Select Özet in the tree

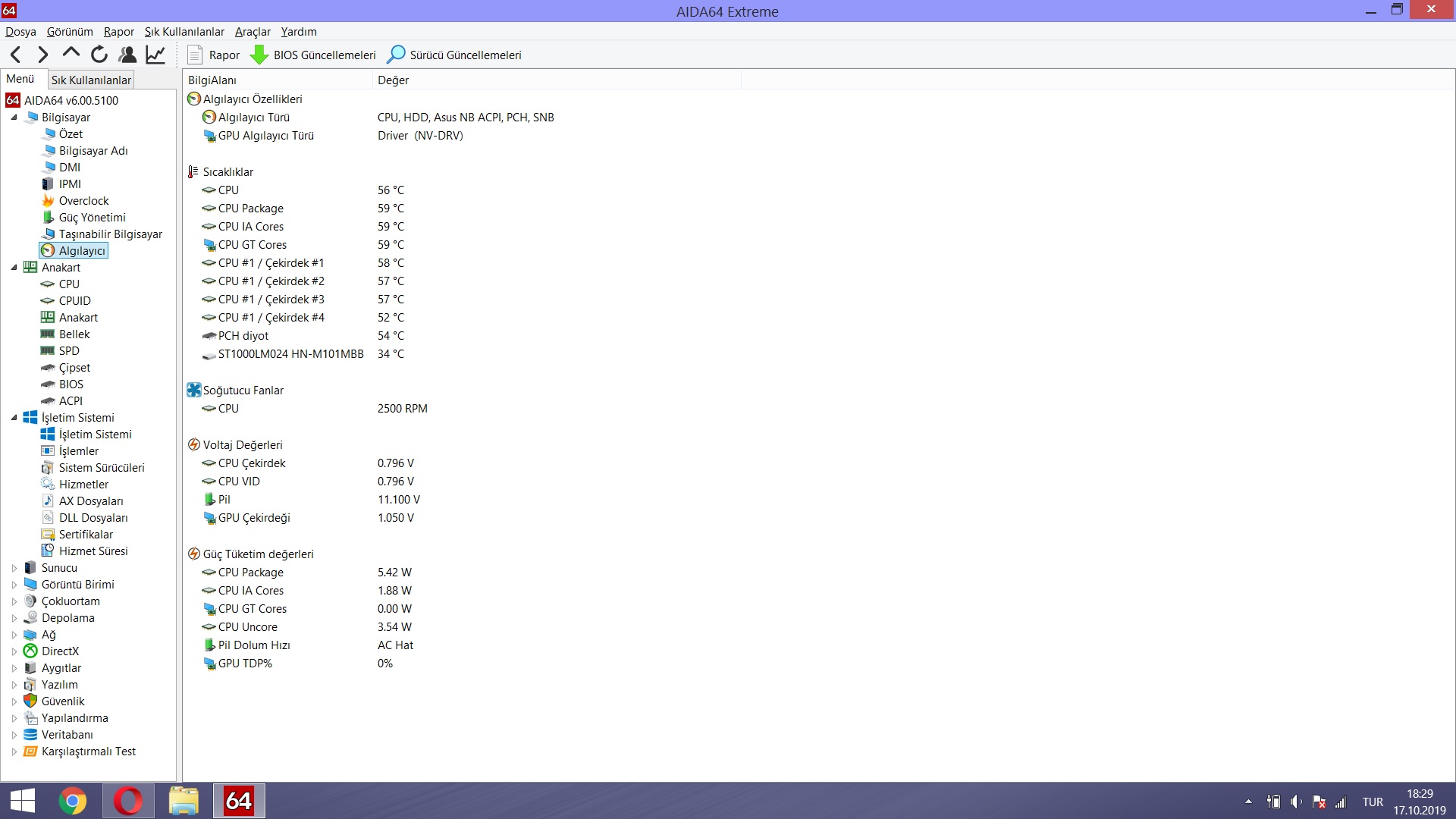(71, 134)
